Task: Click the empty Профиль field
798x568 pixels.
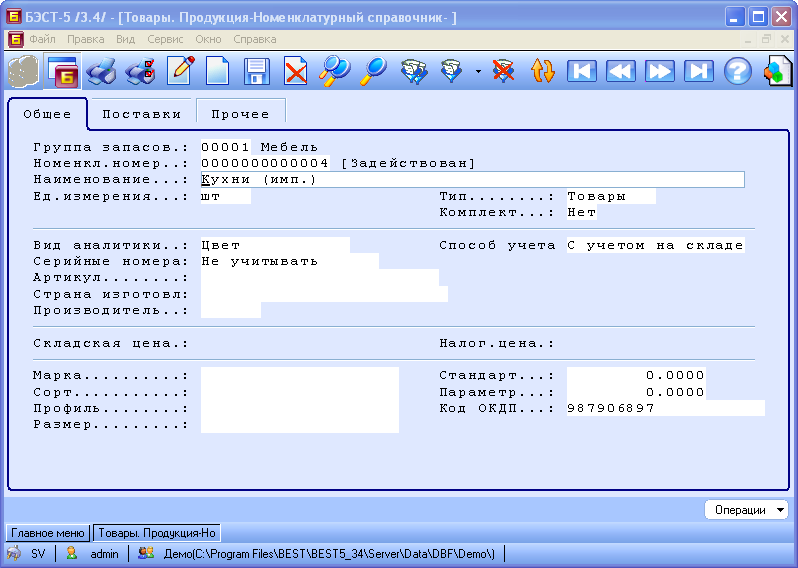Action: pyautogui.click(x=300, y=408)
